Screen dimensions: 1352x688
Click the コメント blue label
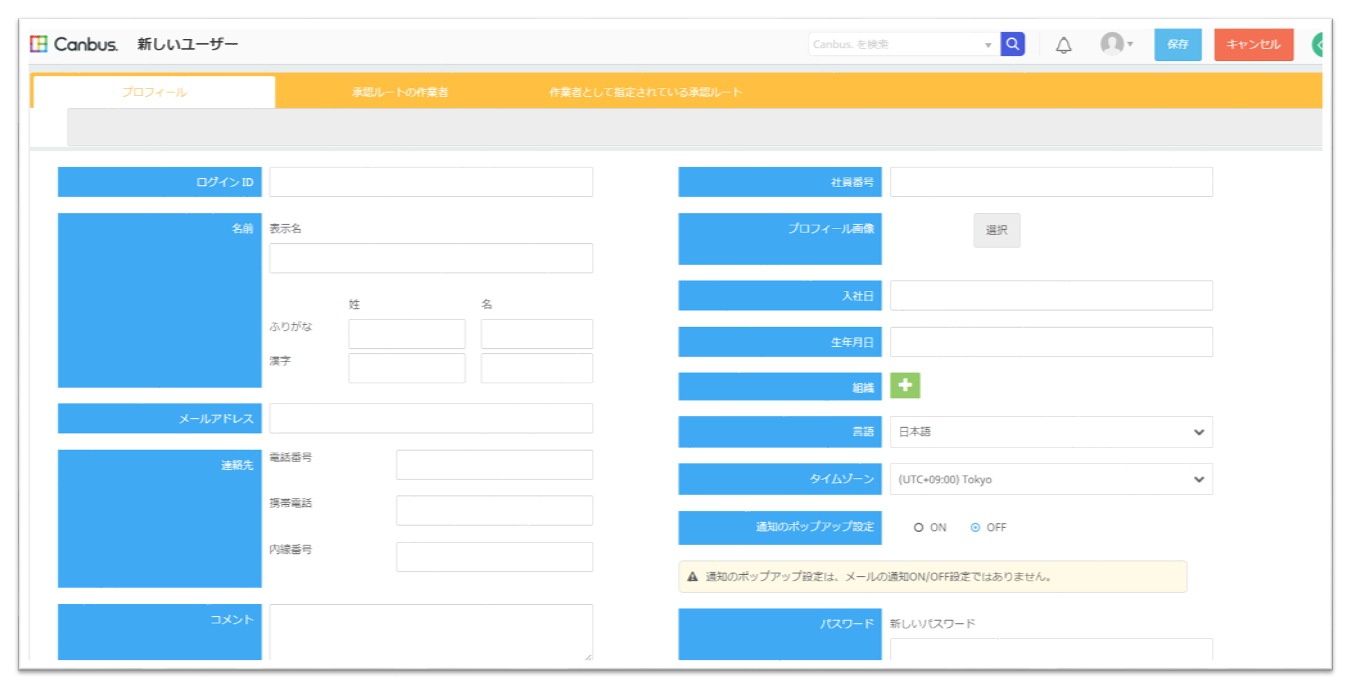click(160, 632)
